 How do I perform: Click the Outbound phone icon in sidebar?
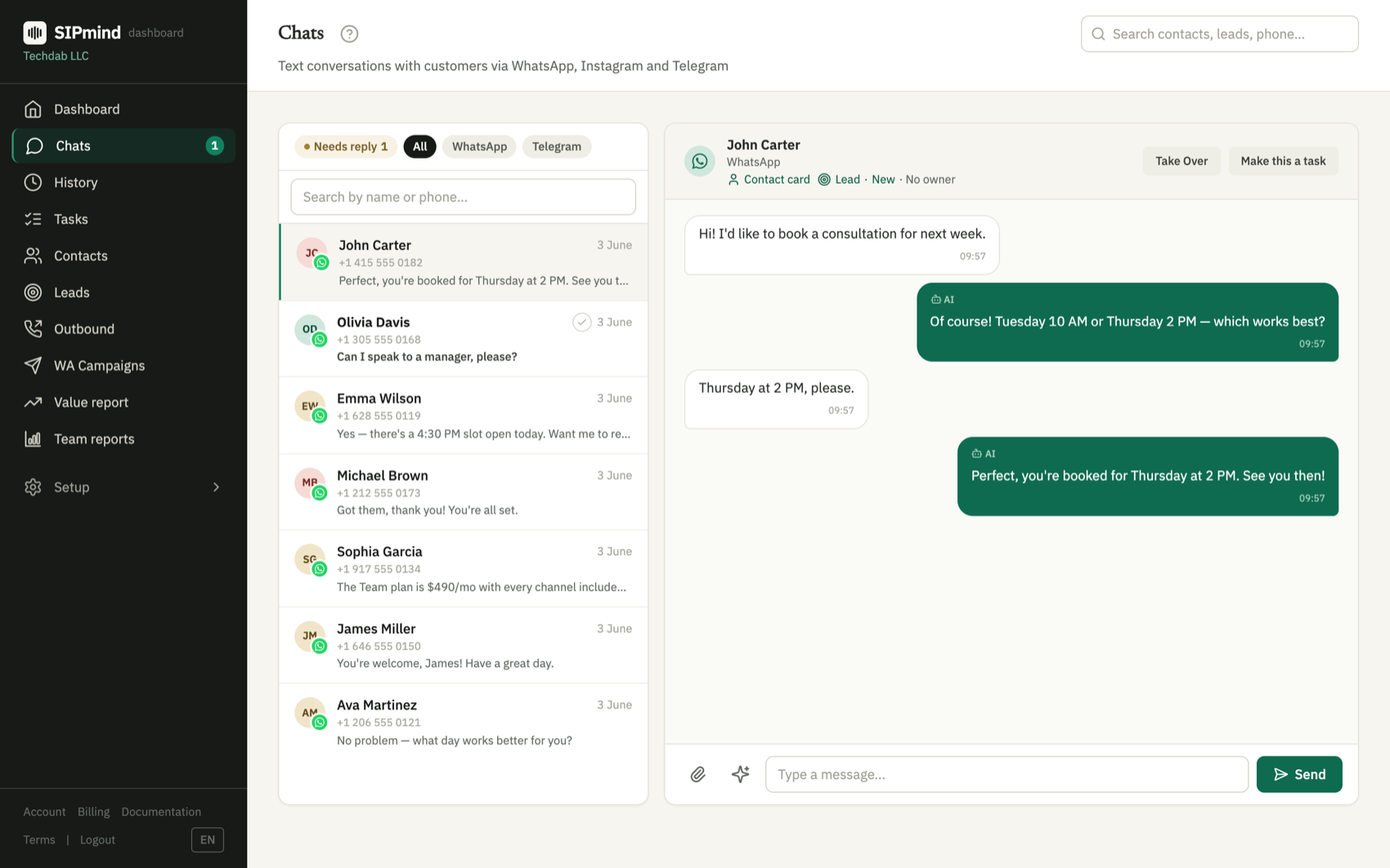click(33, 329)
